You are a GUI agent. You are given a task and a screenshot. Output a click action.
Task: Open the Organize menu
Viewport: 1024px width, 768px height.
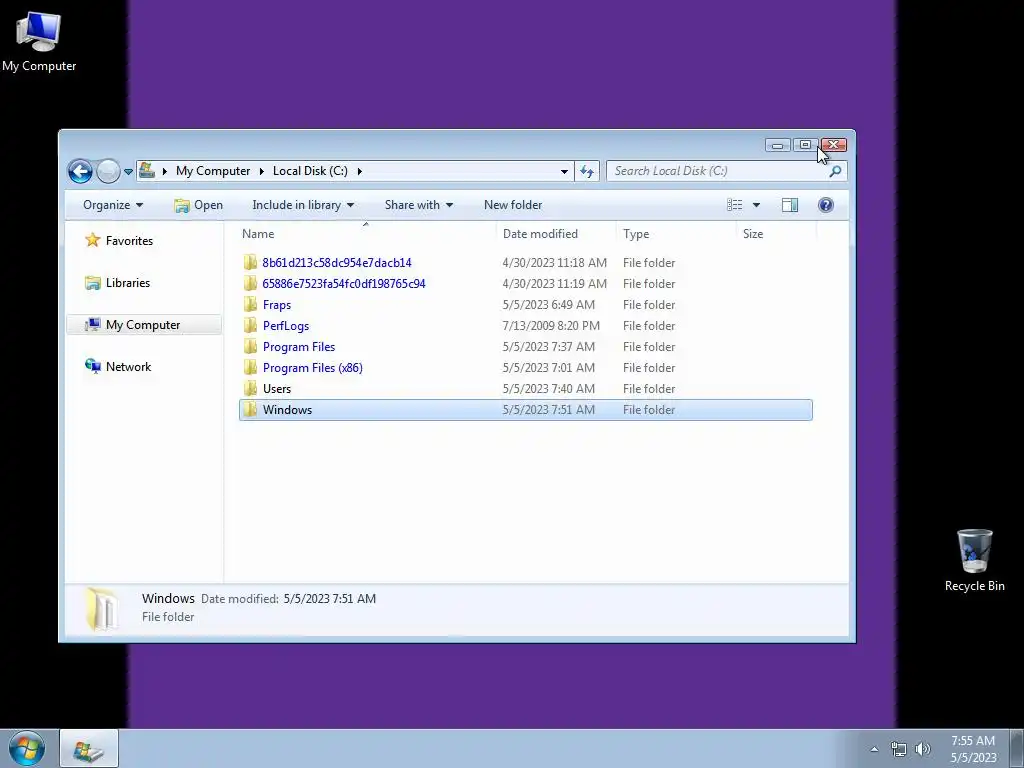pyautogui.click(x=112, y=205)
